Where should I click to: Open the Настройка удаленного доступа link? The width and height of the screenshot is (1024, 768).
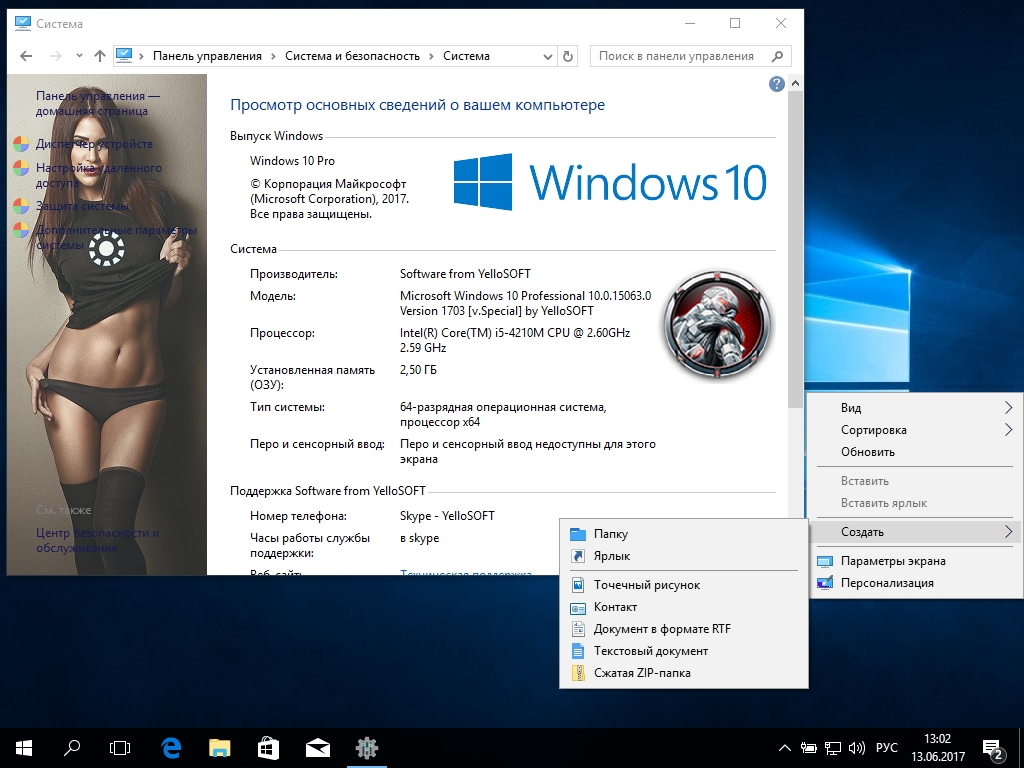click(x=99, y=175)
